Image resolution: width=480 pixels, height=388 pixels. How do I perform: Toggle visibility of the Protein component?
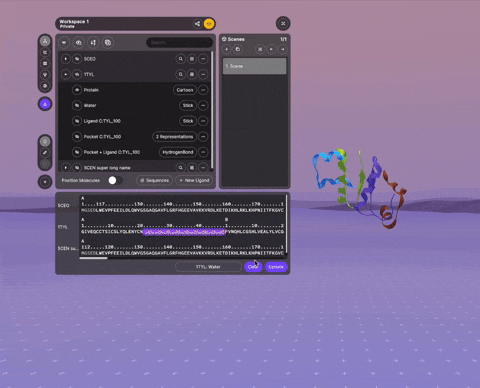coord(77,90)
